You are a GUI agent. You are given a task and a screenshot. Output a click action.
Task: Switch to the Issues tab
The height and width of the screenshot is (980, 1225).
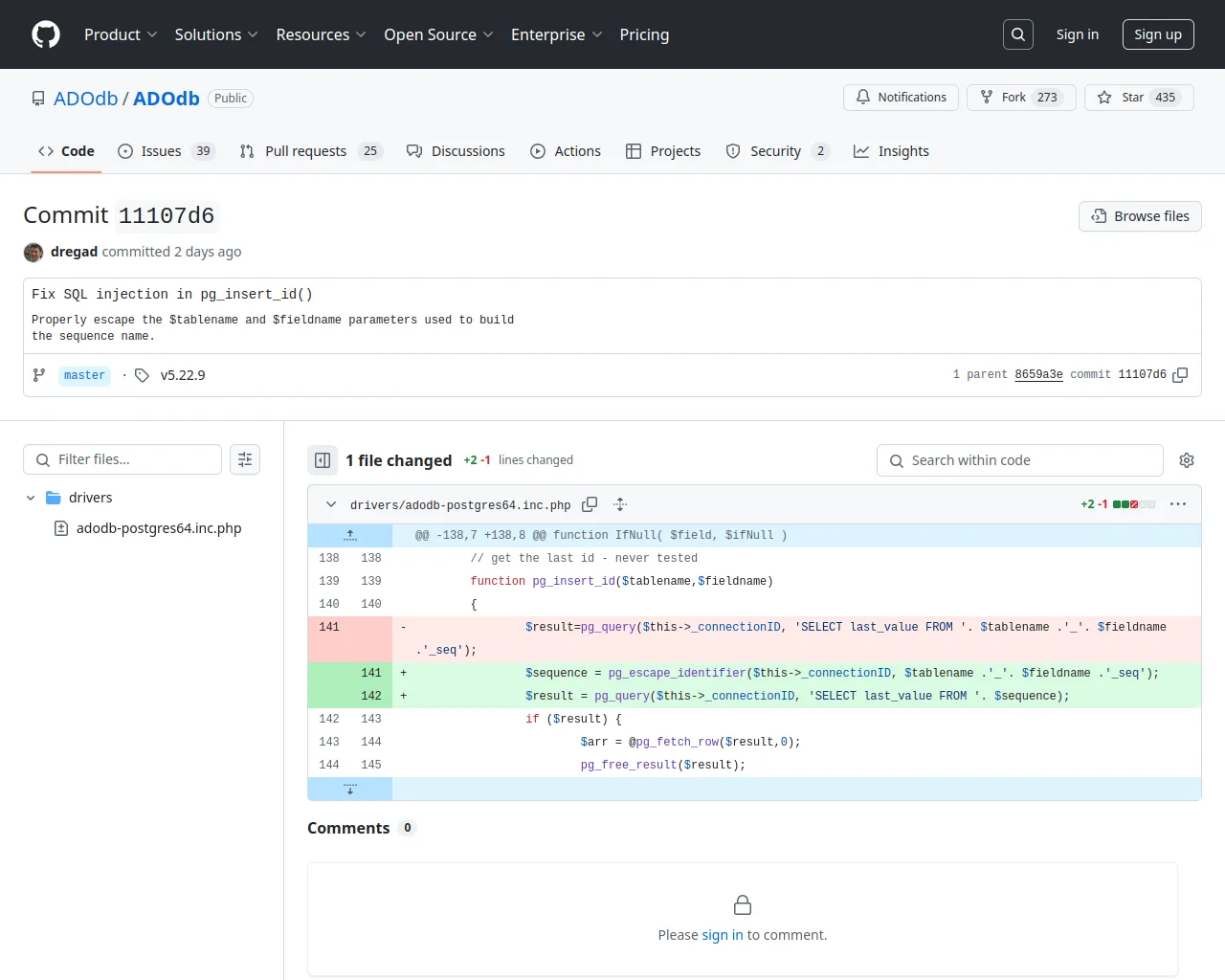167,151
